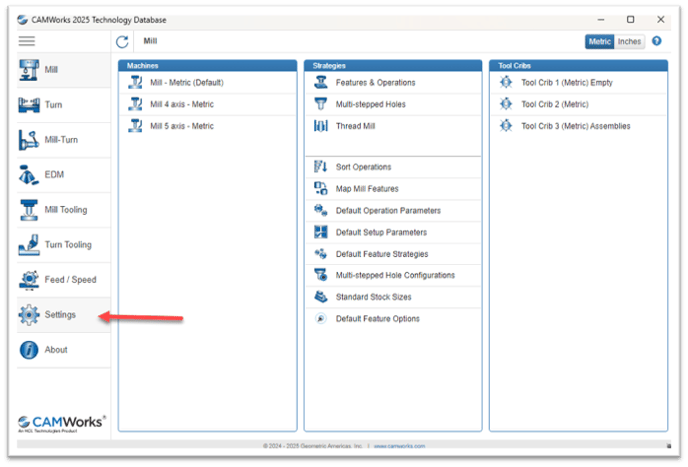Viewport: 688px width, 467px height.
Task: Open Default Feature Strategies text
Action: click(x=382, y=254)
